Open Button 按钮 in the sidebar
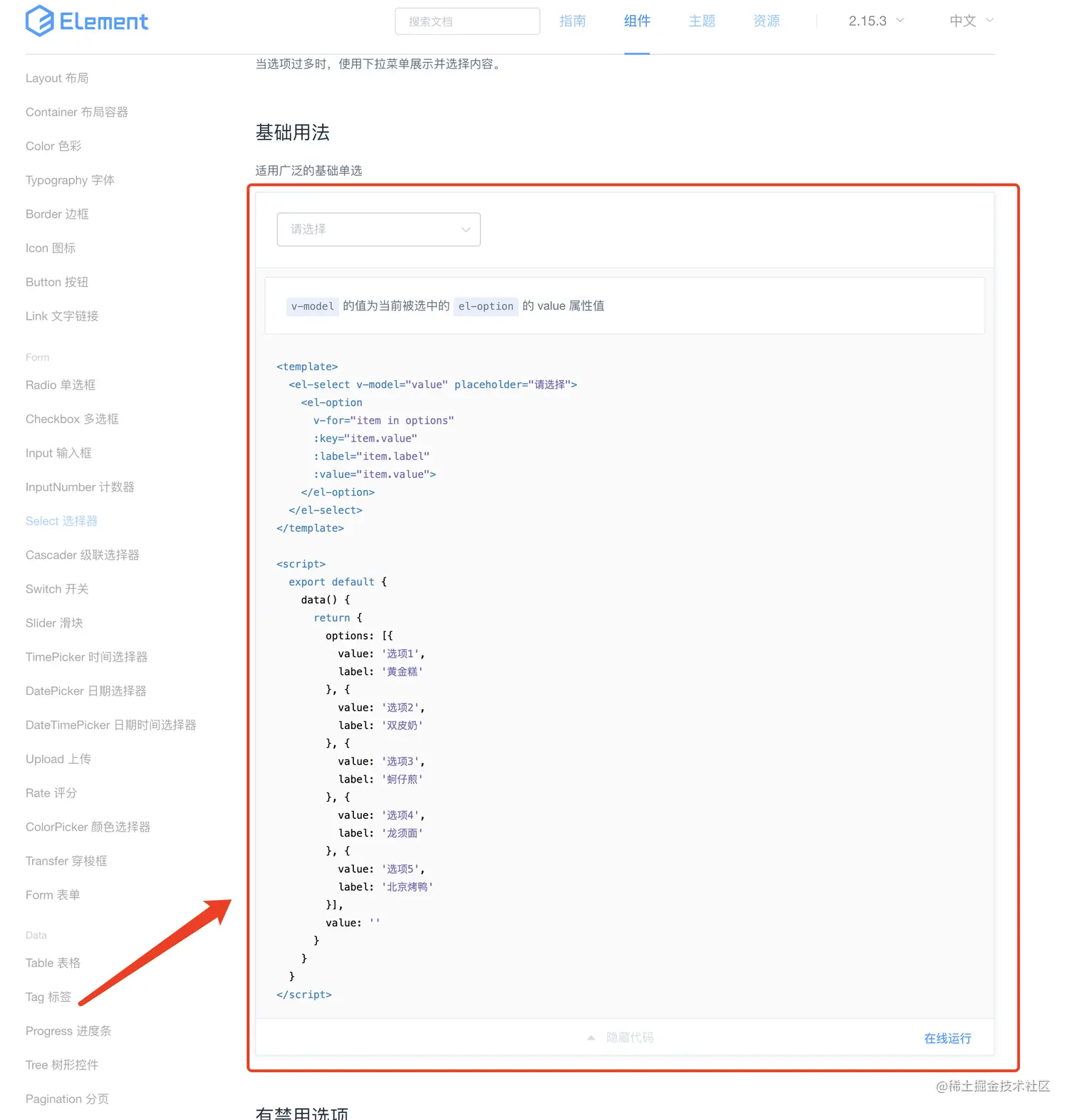Image resolution: width=1077 pixels, height=1120 pixels. tap(57, 282)
